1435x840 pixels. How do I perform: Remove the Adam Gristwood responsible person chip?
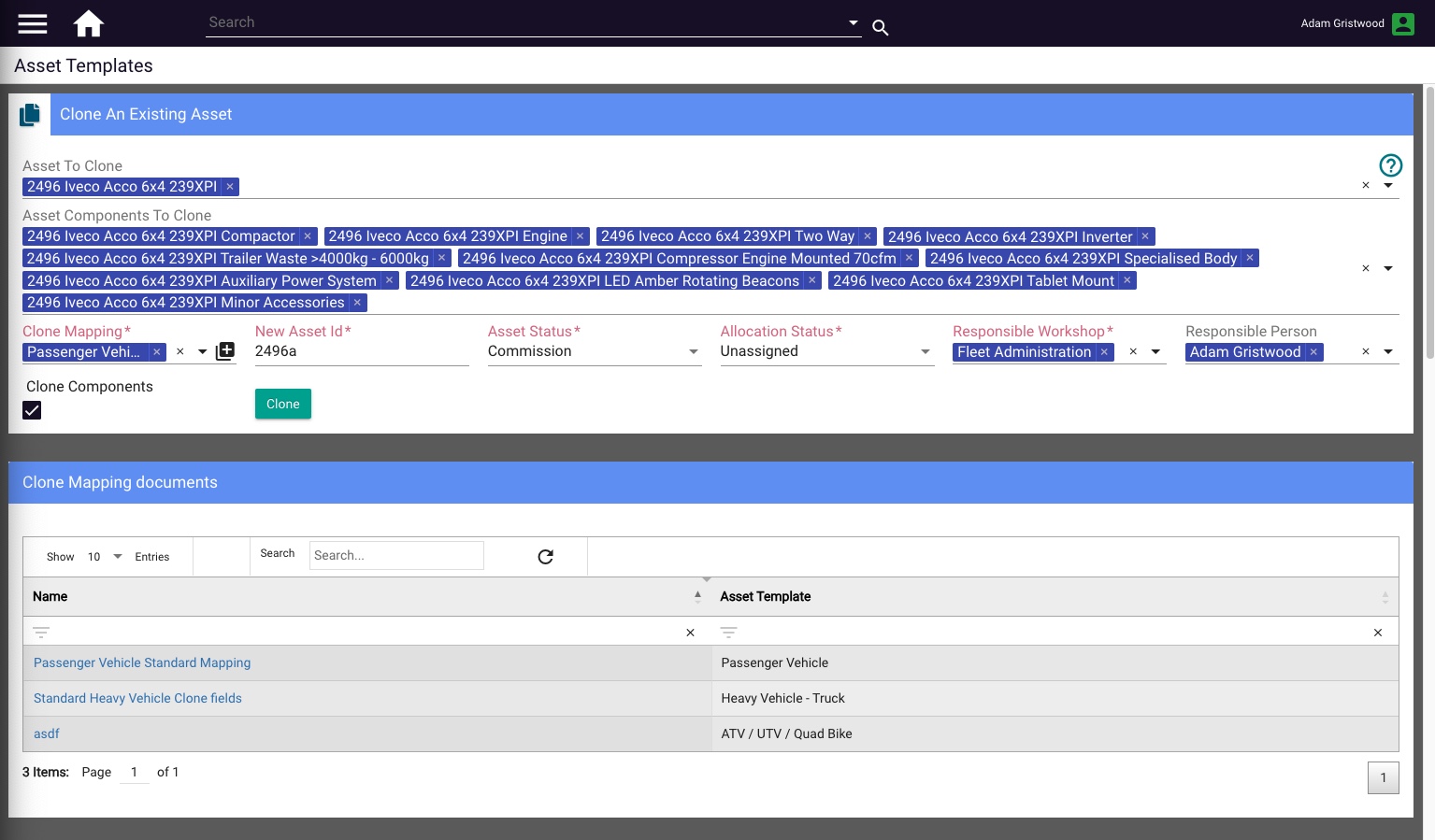(1313, 352)
